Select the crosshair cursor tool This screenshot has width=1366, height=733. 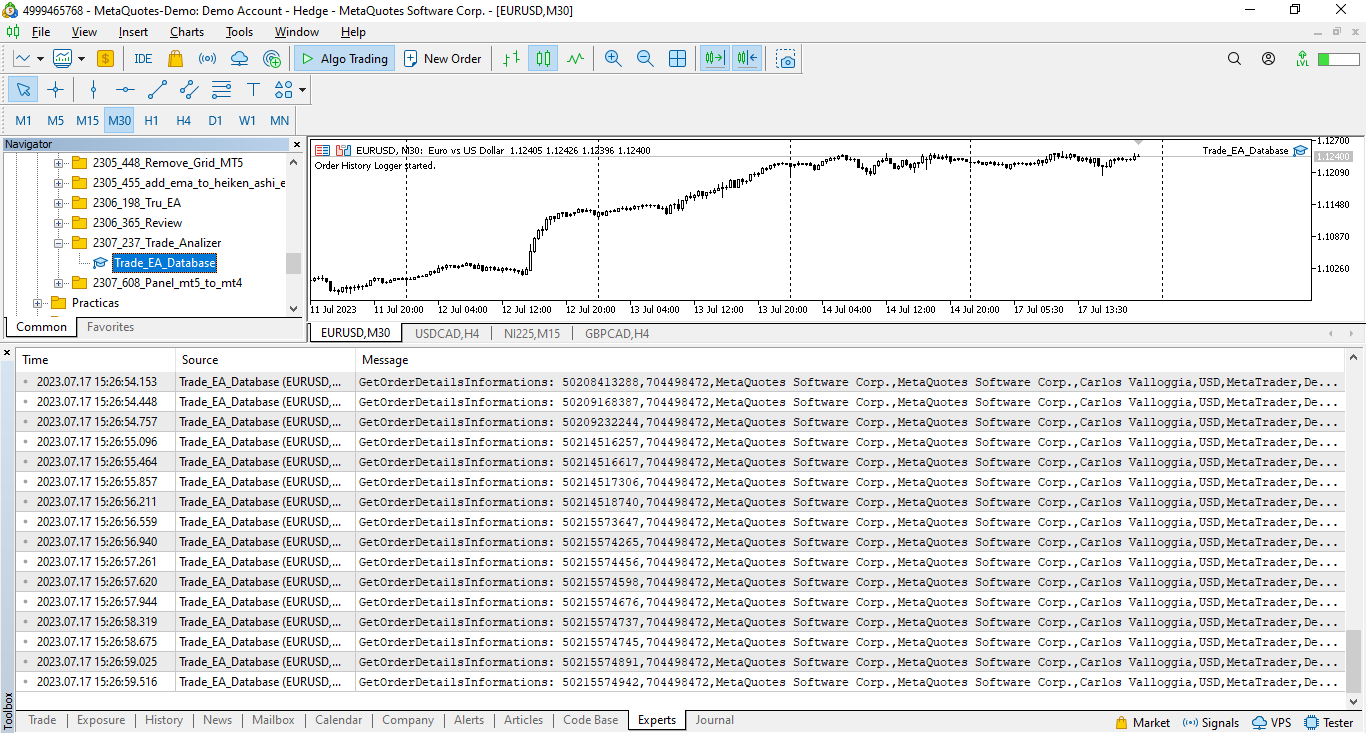click(x=55, y=90)
